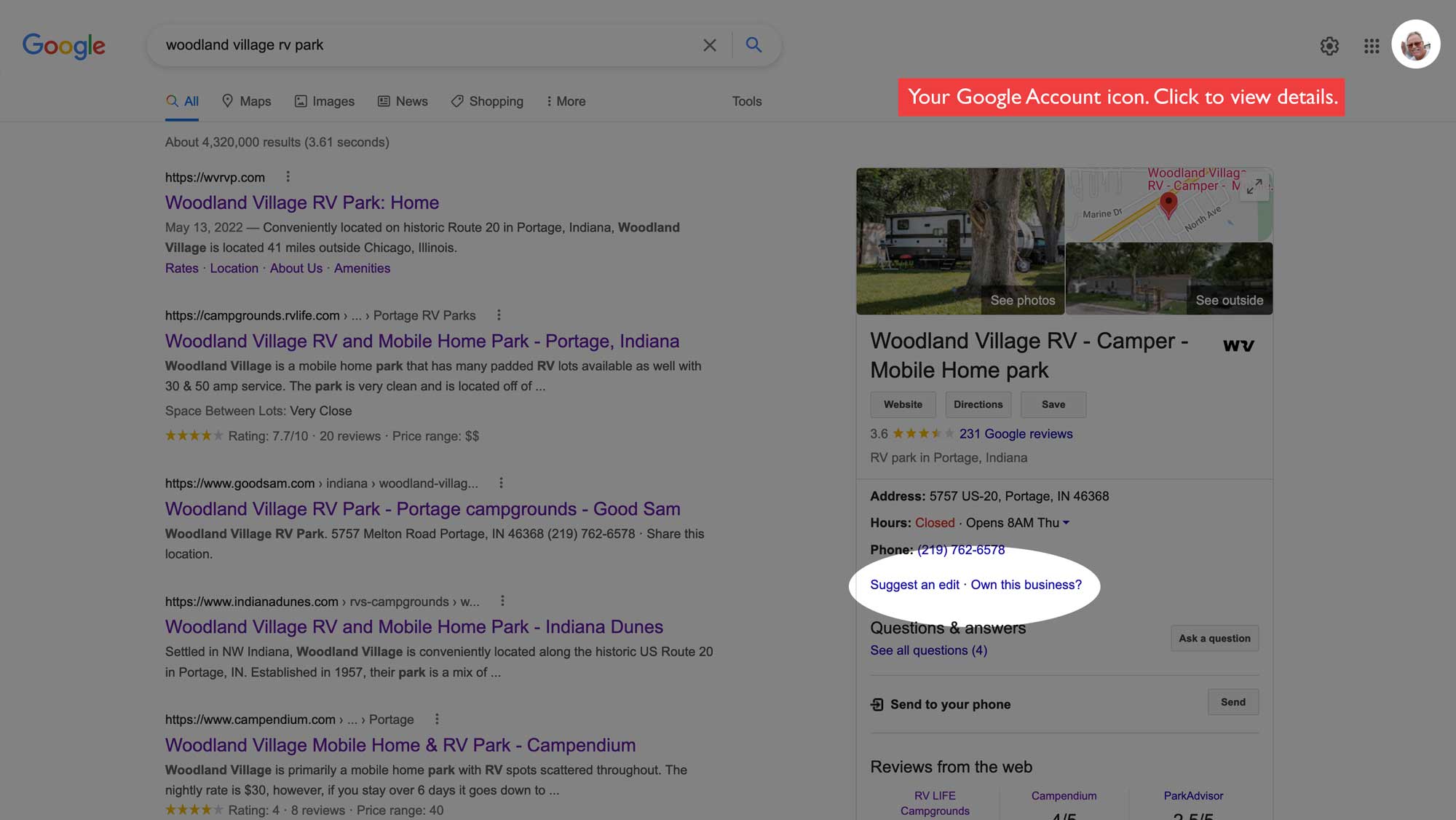Click the 'About 4,320,000 results' text
The image size is (1456, 820).
[277, 142]
